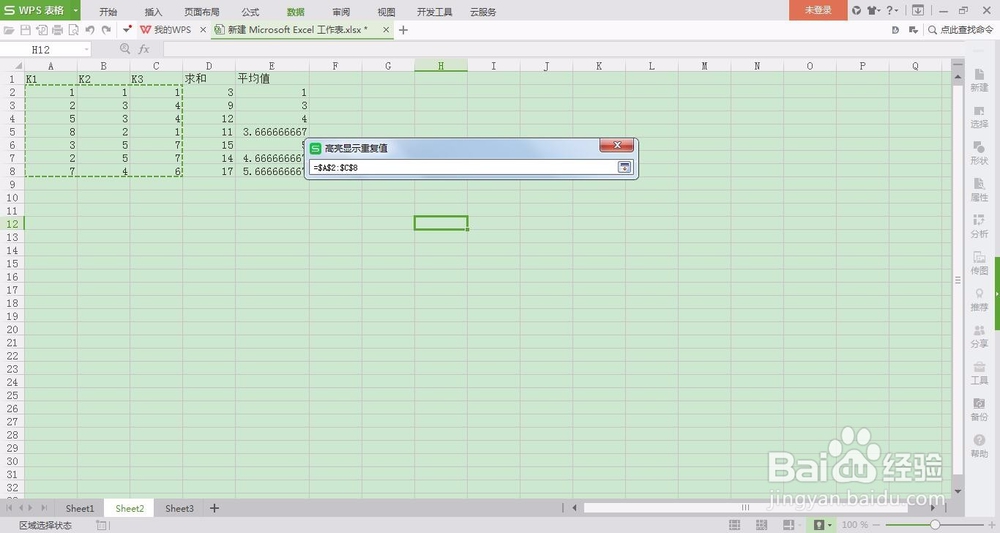Click cell showing 3.666666667
The image size is (1000, 533).
pos(272,131)
